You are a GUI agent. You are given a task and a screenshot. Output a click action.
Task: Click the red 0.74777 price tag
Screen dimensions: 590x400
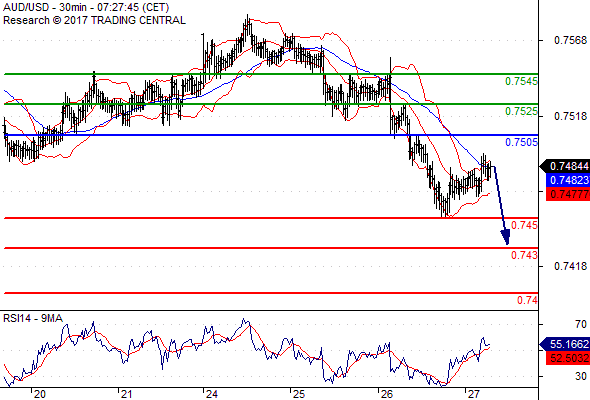[568, 194]
